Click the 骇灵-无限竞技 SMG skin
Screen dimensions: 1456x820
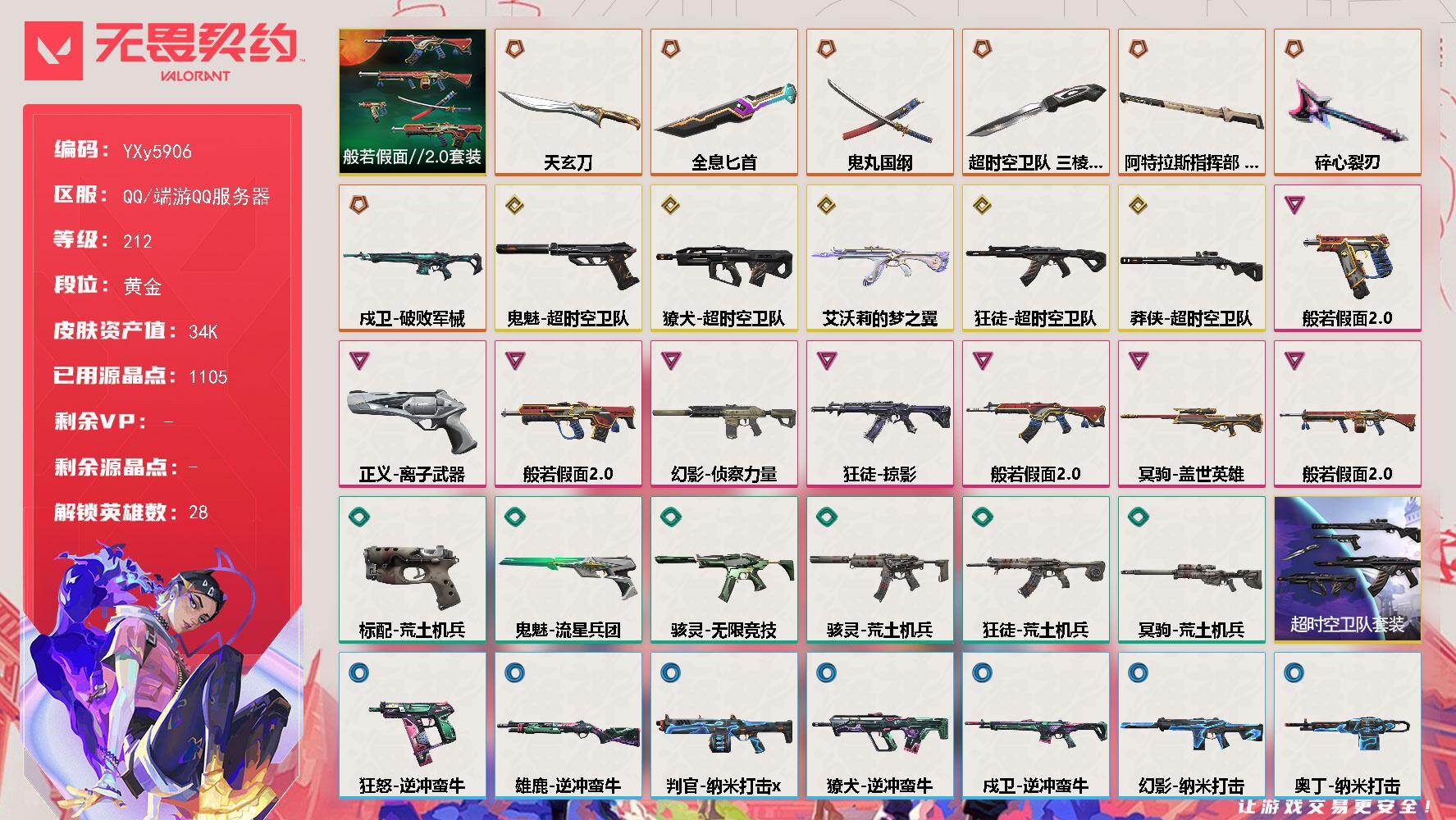[723, 570]
